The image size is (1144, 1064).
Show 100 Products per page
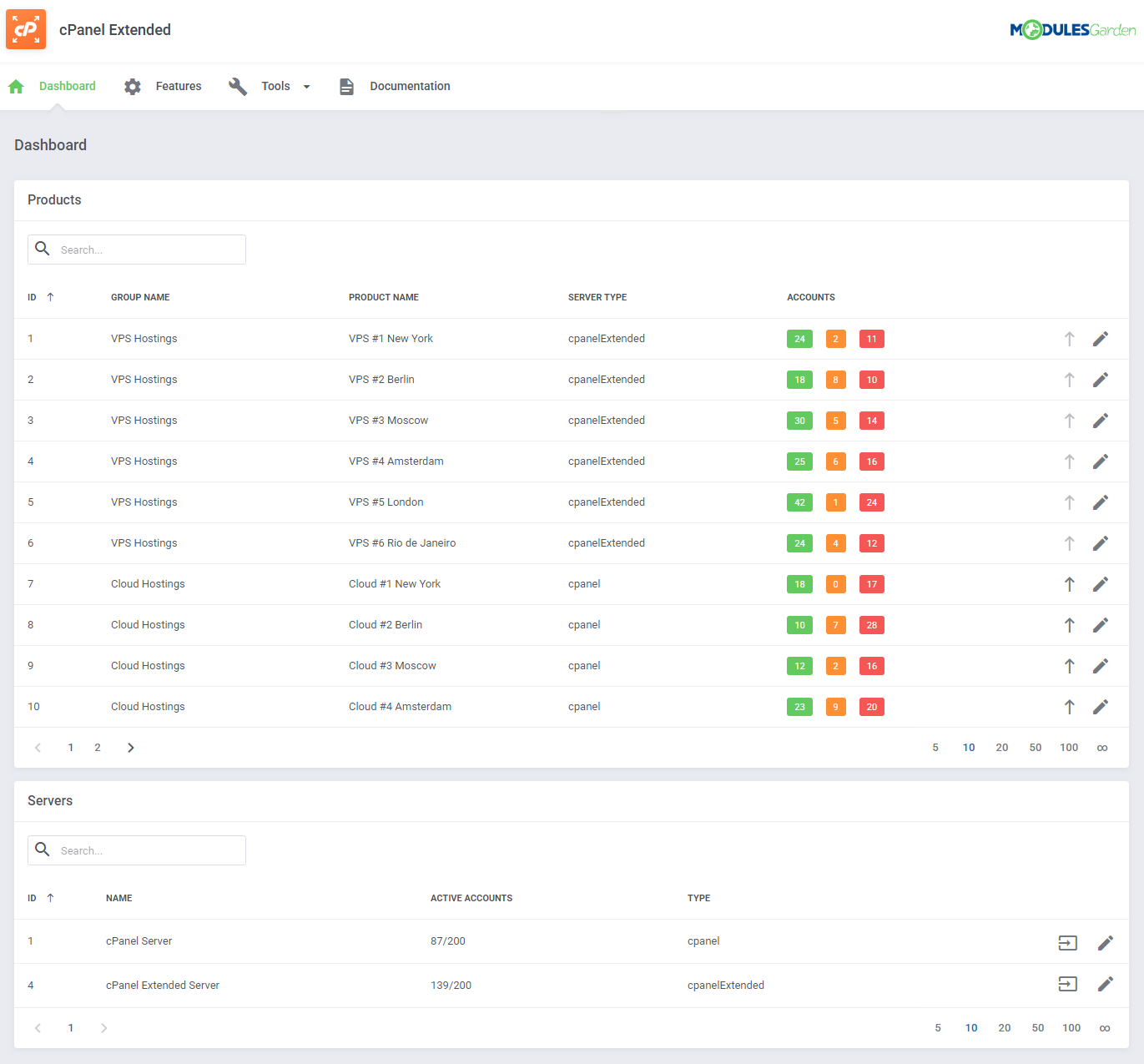coord(1069,748)
